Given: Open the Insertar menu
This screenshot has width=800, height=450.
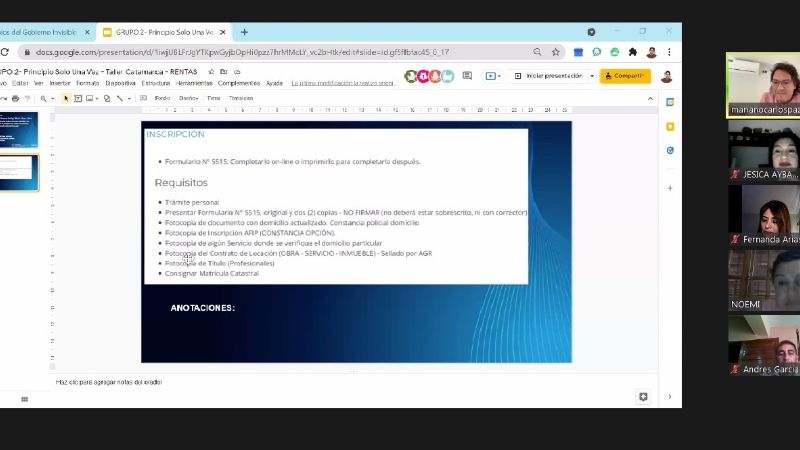Looking at the screenshot, I should click(60, 83).
